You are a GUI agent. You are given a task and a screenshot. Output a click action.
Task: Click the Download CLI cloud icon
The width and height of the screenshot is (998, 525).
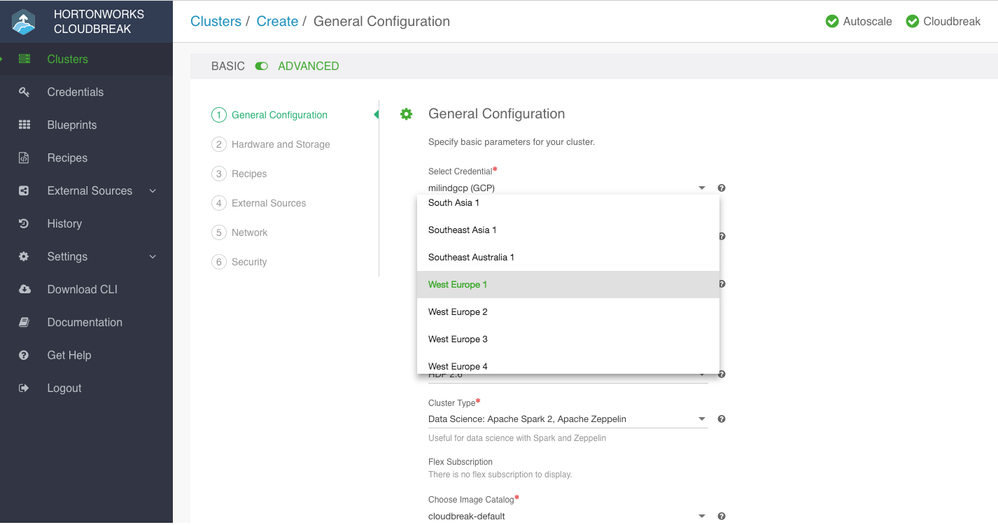[24, 290]
